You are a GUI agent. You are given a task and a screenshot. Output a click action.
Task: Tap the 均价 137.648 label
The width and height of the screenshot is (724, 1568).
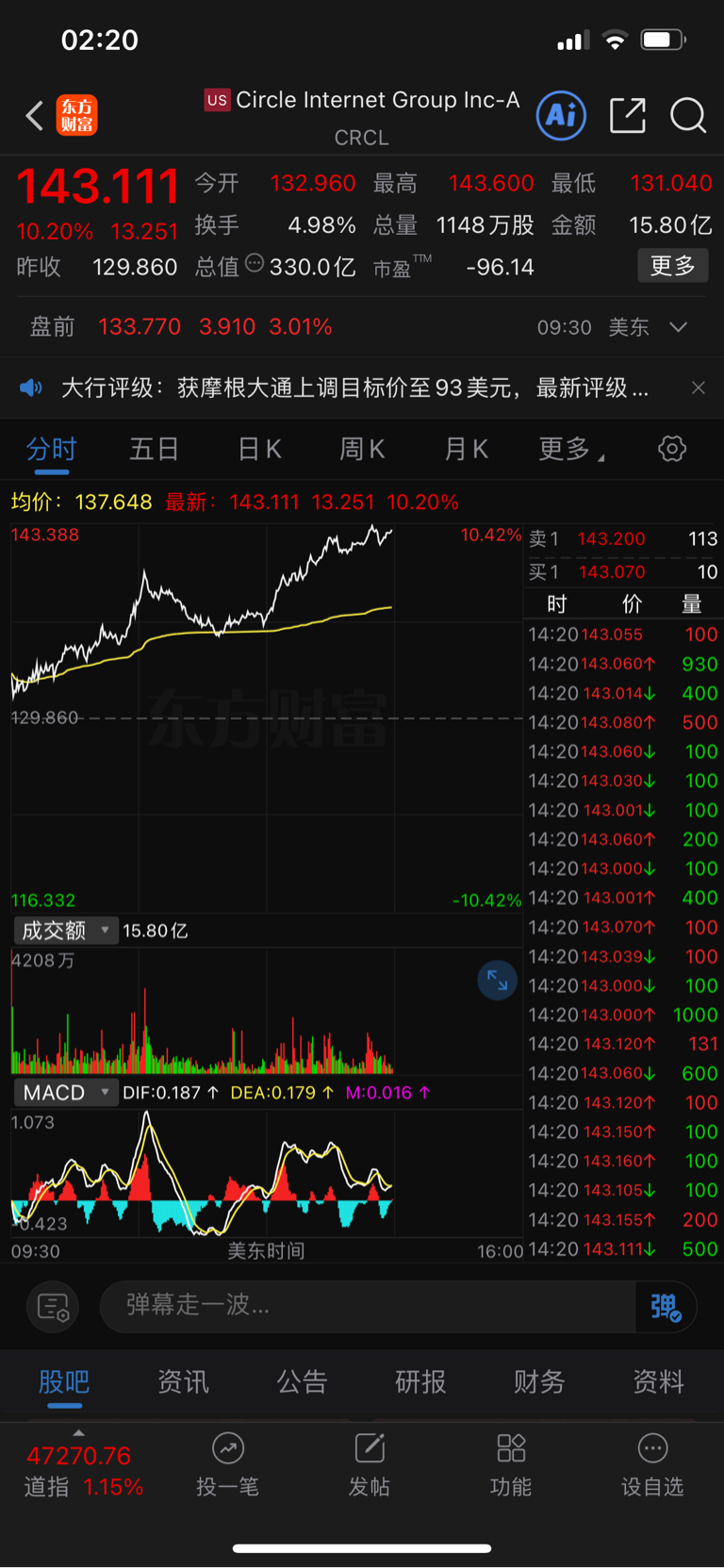click(x=81, y=502)
